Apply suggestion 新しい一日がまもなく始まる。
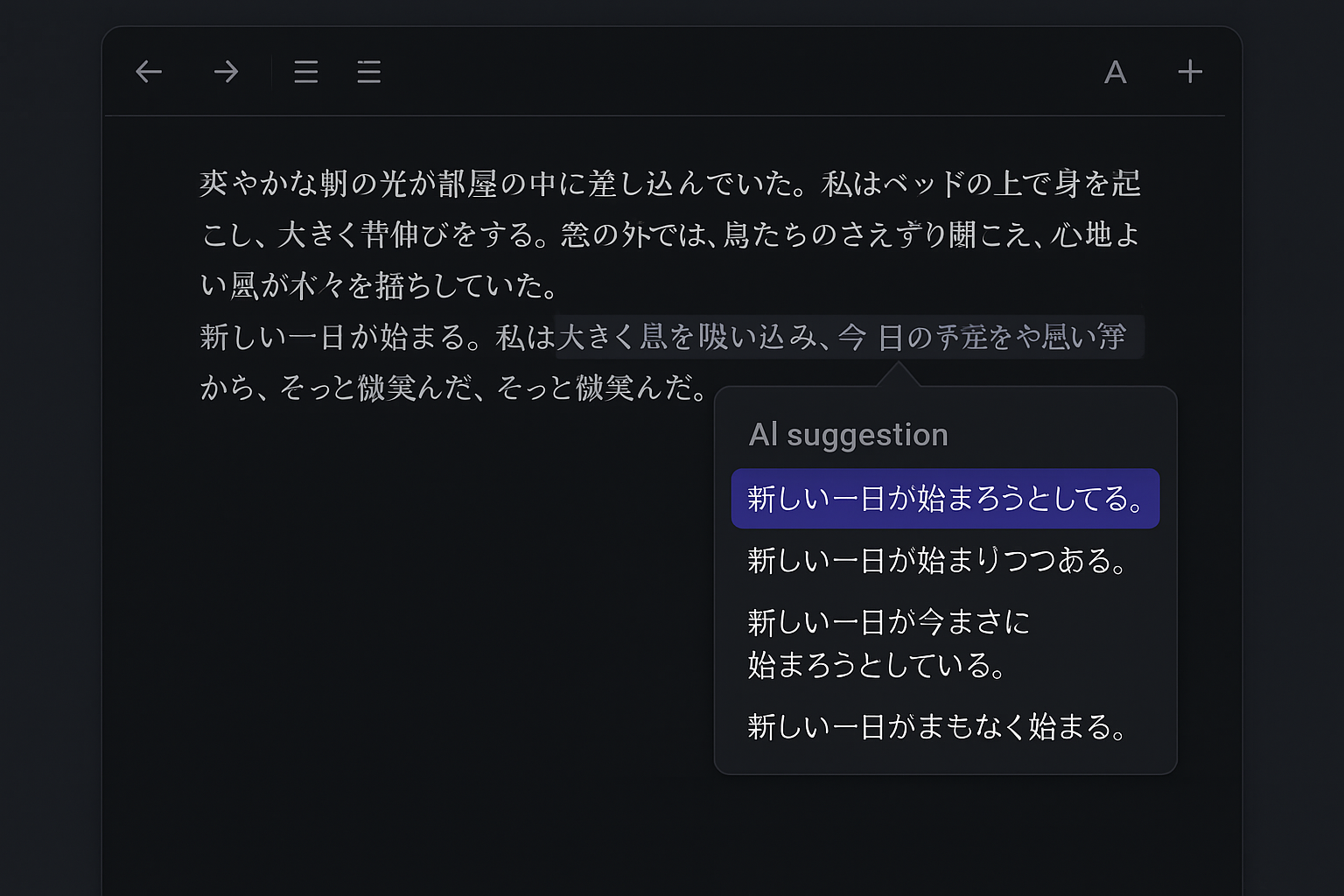 pos(937,726)
